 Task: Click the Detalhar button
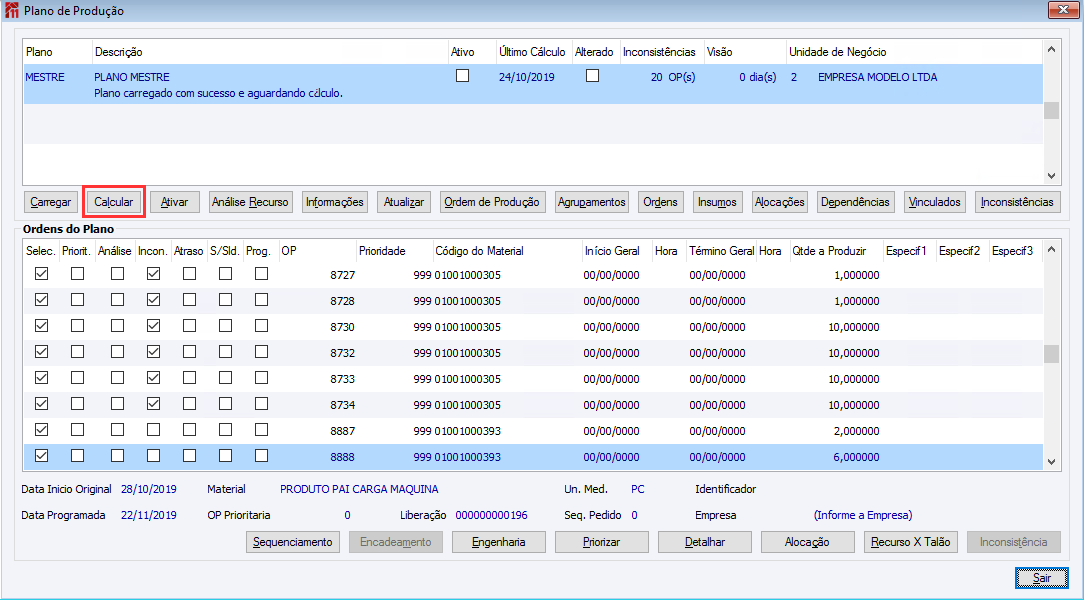tap(704, 542)
